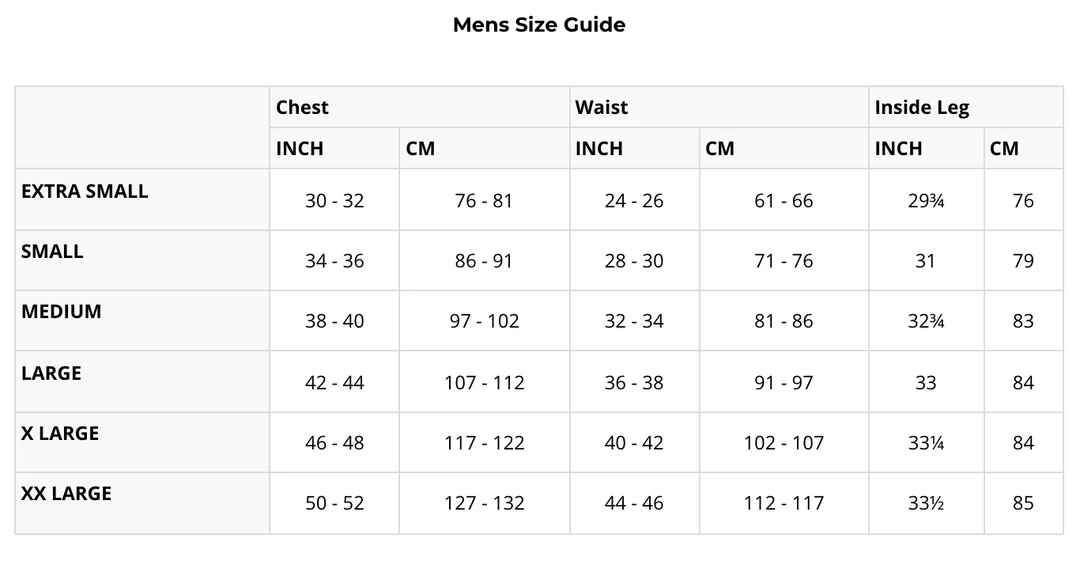Click the 30 - 32 chest inch cell
The height and width of the screenshot is (565, 1080).
334,201
